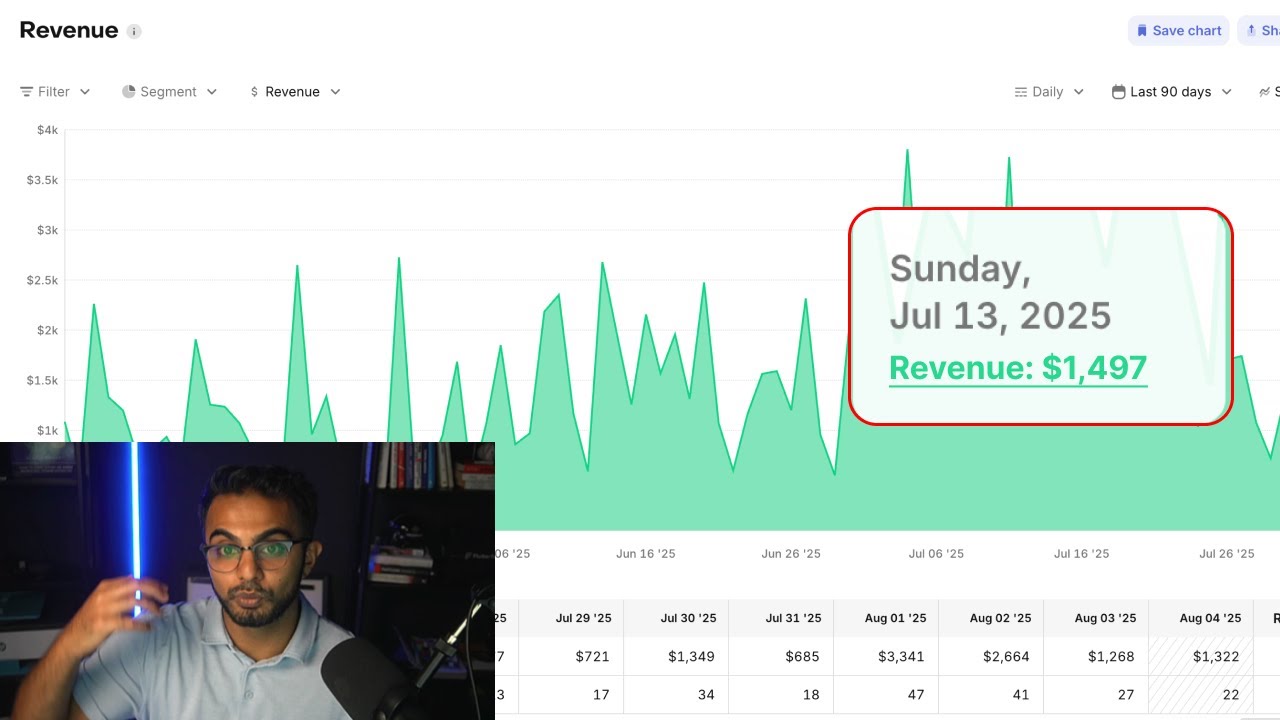Click the Jun 26 '25 axis label
Screen dimensions: 1280x720
[791, 553]
